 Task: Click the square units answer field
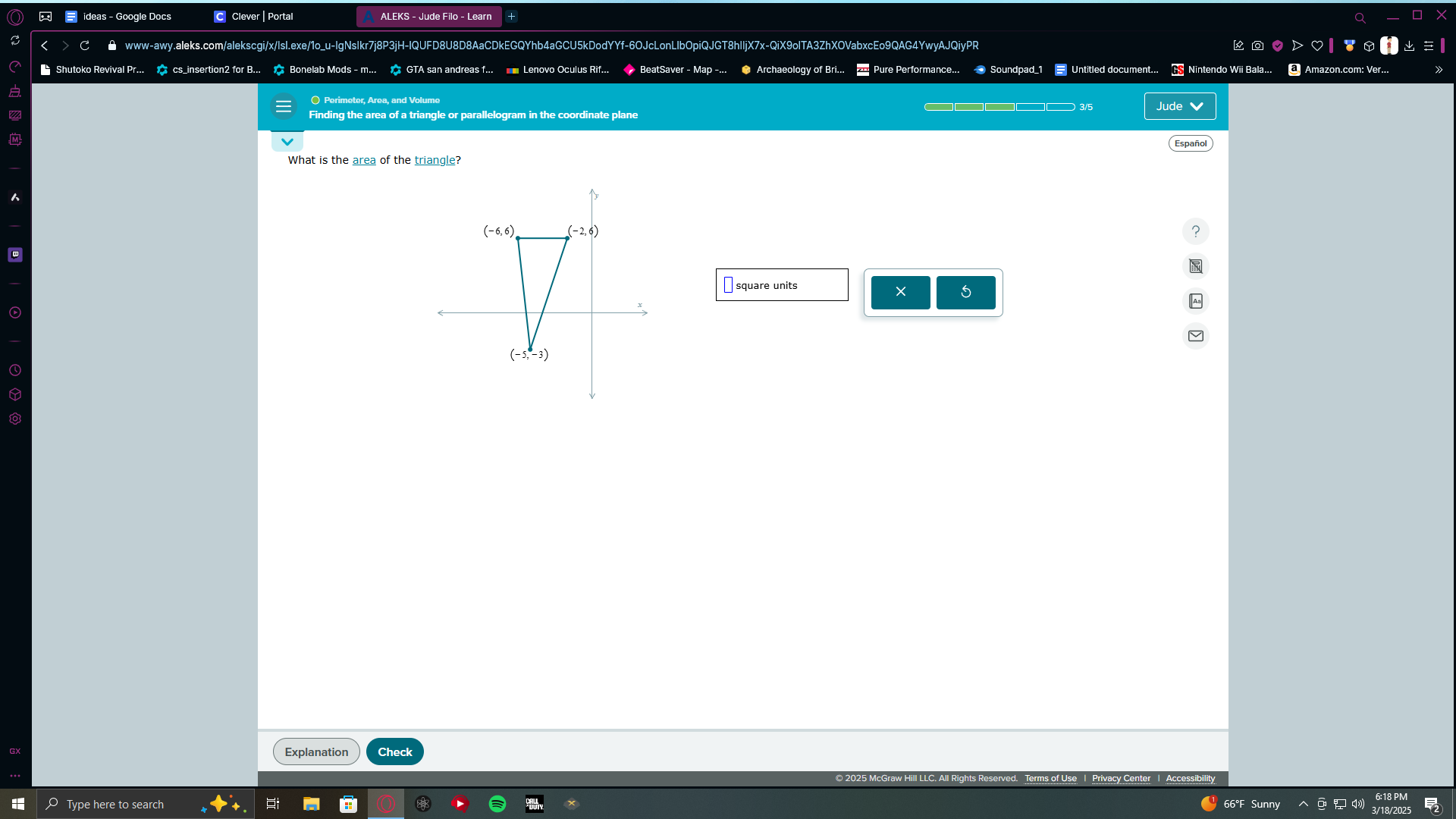pyautogui.click(x=729, y=285)
